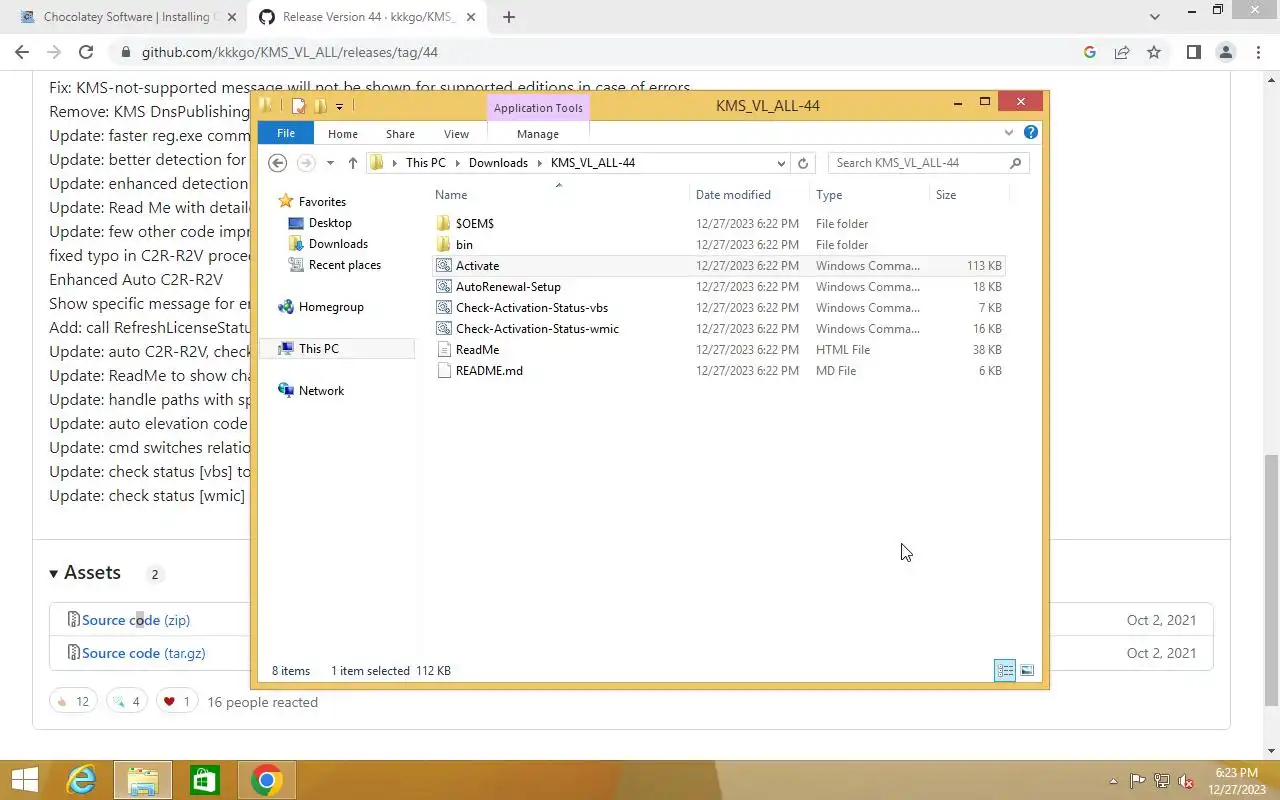Select the Check-Activation-Status-wmic script icon
Screen dimensions: 1280x800
tap(444, 329)
